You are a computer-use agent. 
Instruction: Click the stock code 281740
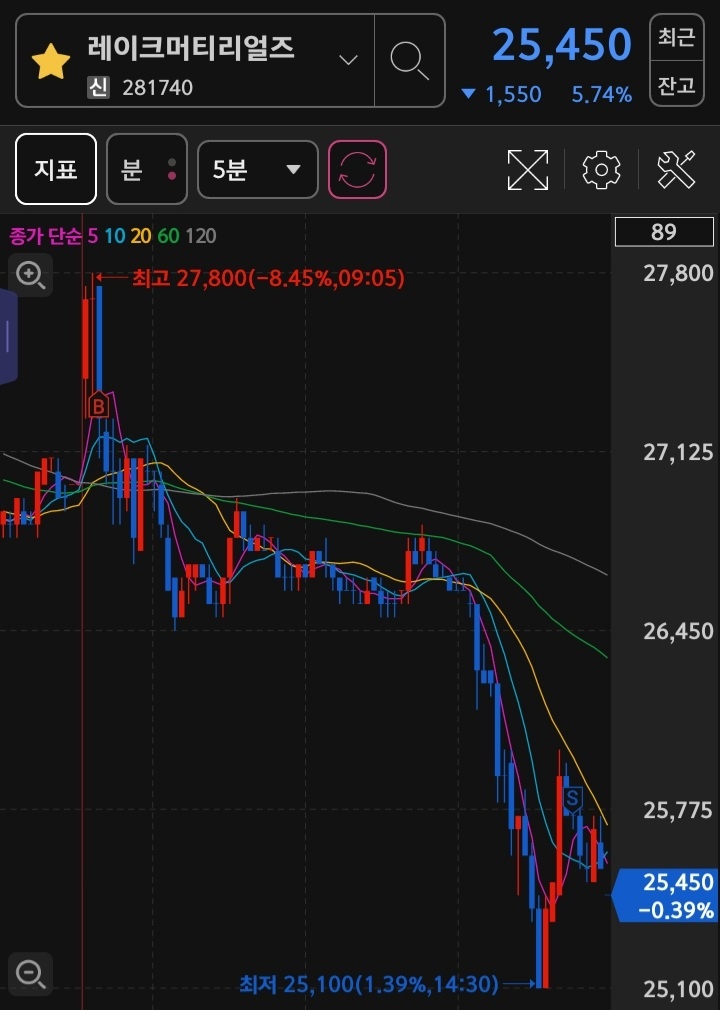coord(158,88)
